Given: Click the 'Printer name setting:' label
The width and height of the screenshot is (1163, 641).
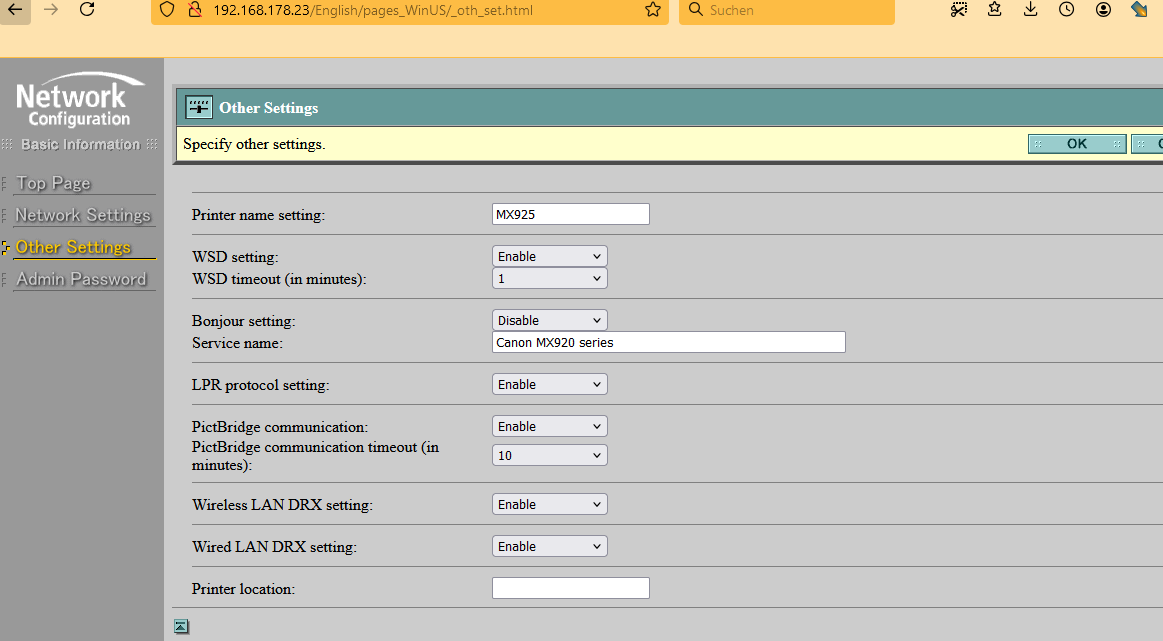Looking at the screenshot, I should (258, 215).
